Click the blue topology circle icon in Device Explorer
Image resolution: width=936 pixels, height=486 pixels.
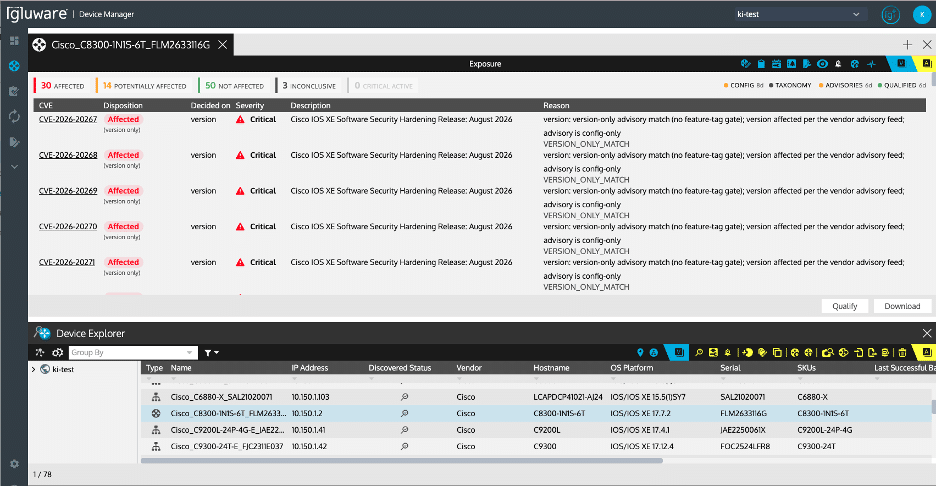654,352
